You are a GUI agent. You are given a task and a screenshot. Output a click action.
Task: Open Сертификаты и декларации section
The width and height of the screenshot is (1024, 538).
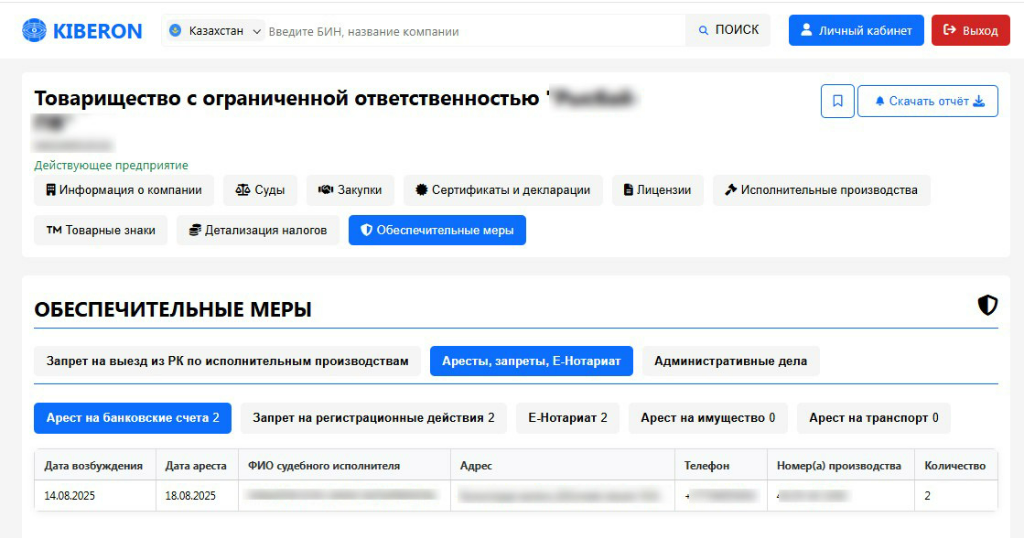502,190
